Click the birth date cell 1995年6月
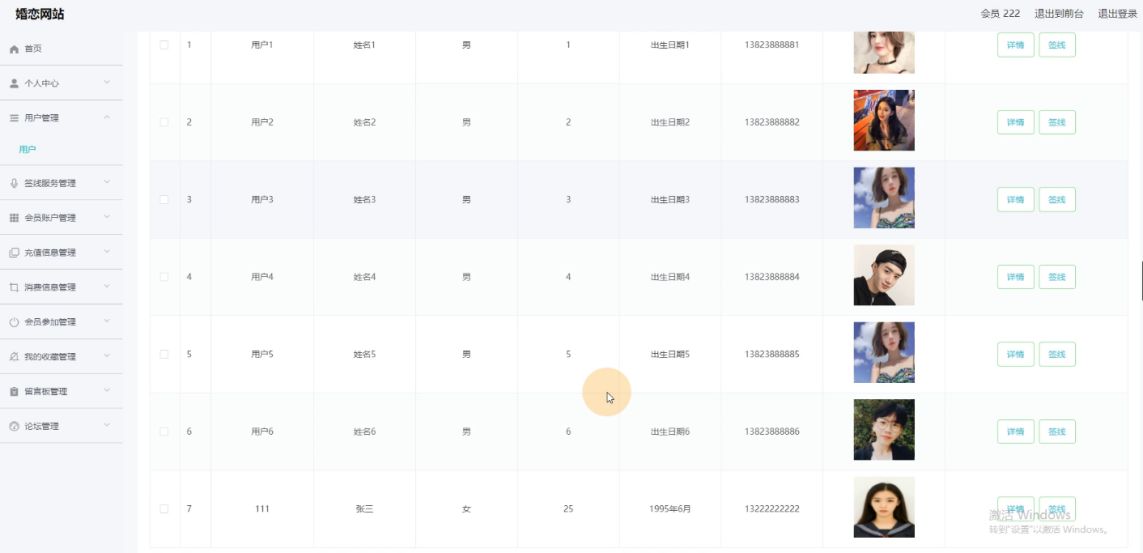Viewport: 1143px width, 553px height. point(670,509)
